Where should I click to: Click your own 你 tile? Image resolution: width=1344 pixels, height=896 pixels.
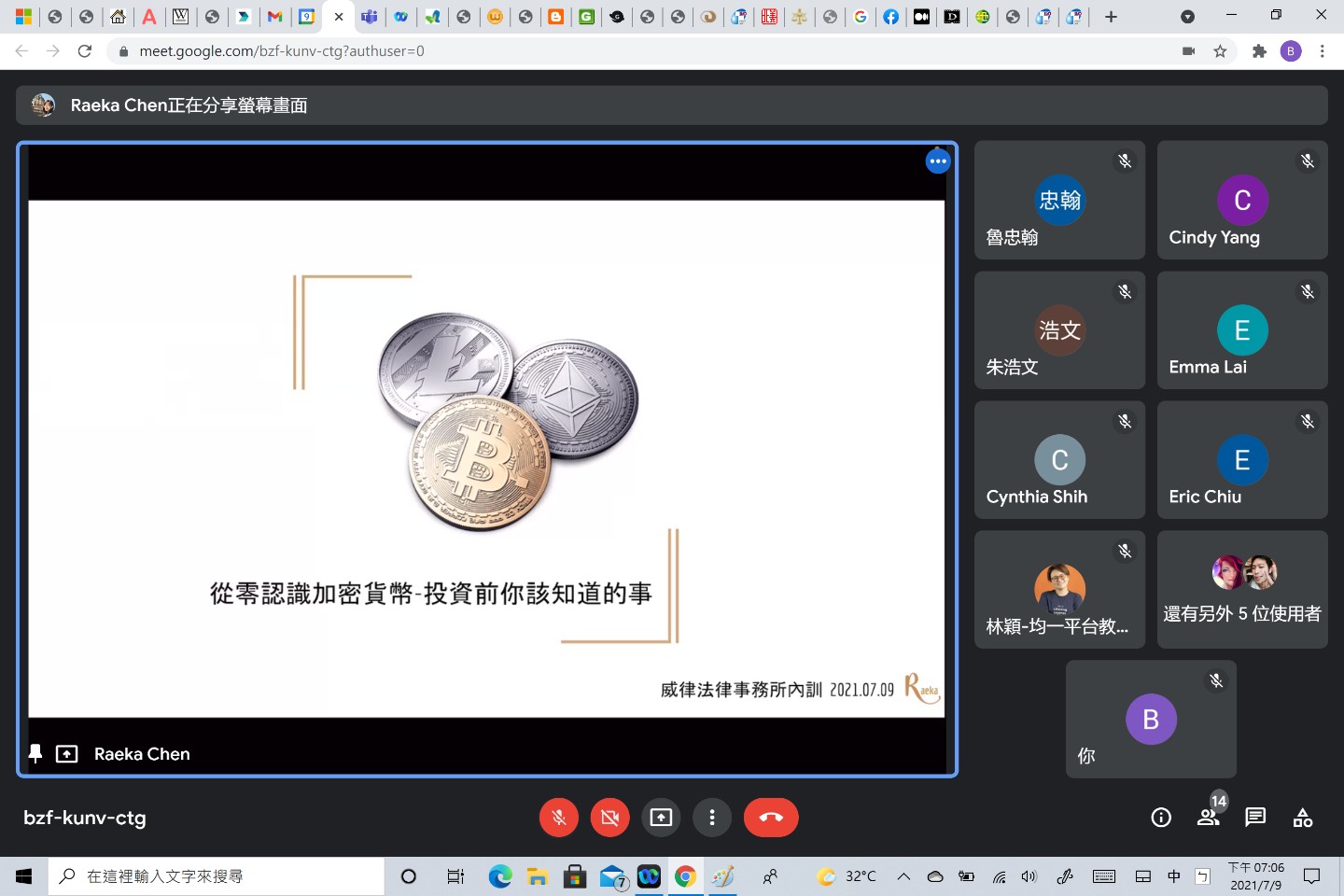pos(1151,720)
